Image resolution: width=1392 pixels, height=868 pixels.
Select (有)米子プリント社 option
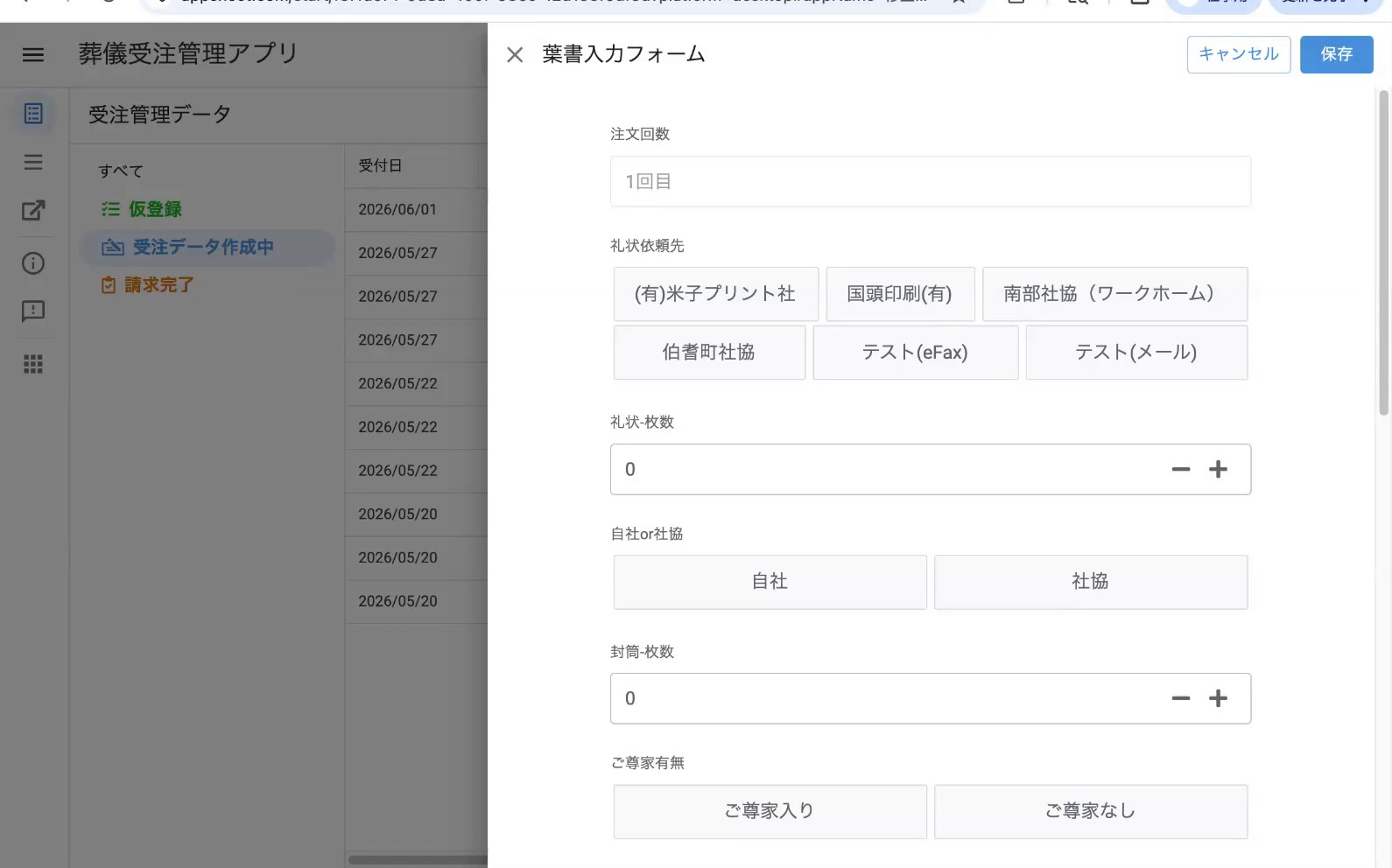click(715, 294)
